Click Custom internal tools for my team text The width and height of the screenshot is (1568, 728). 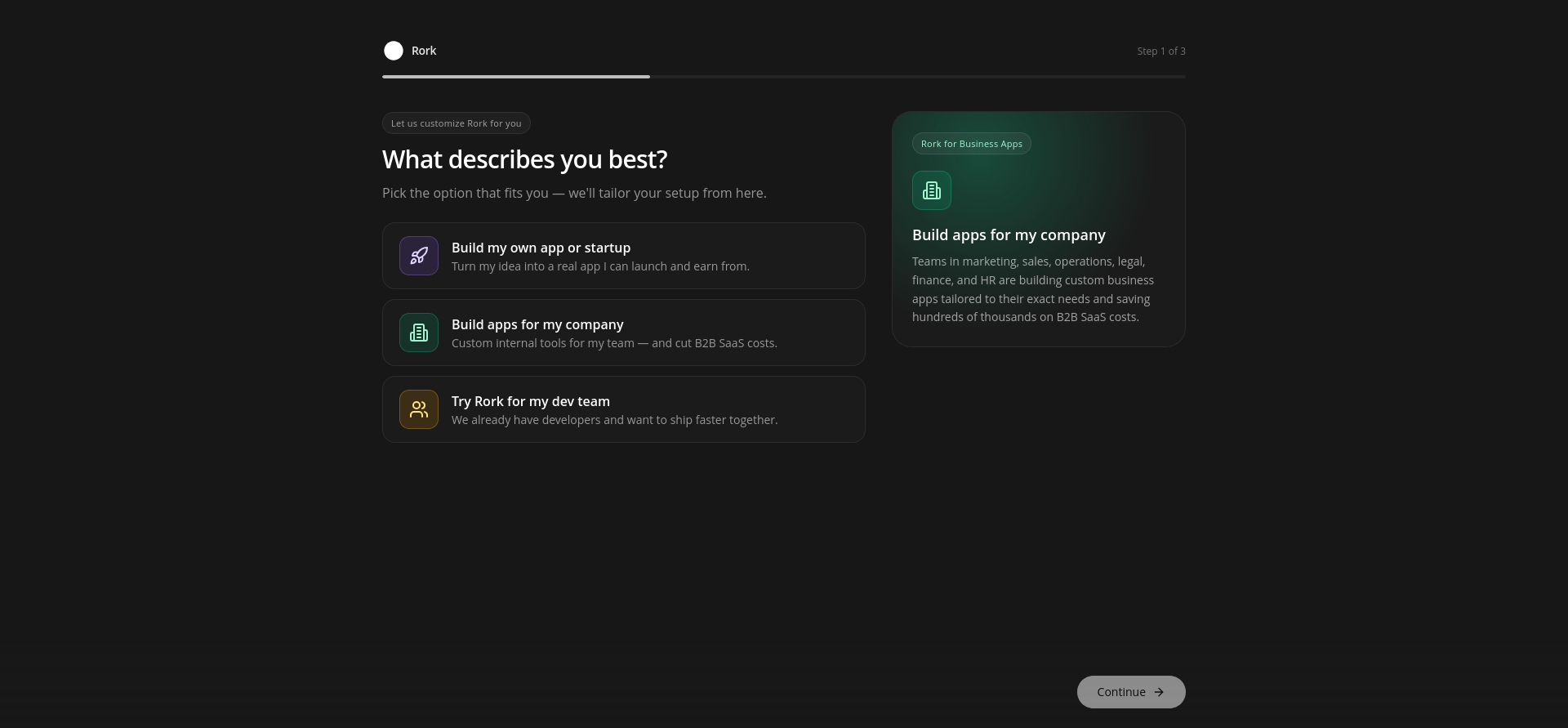point(614,343)
